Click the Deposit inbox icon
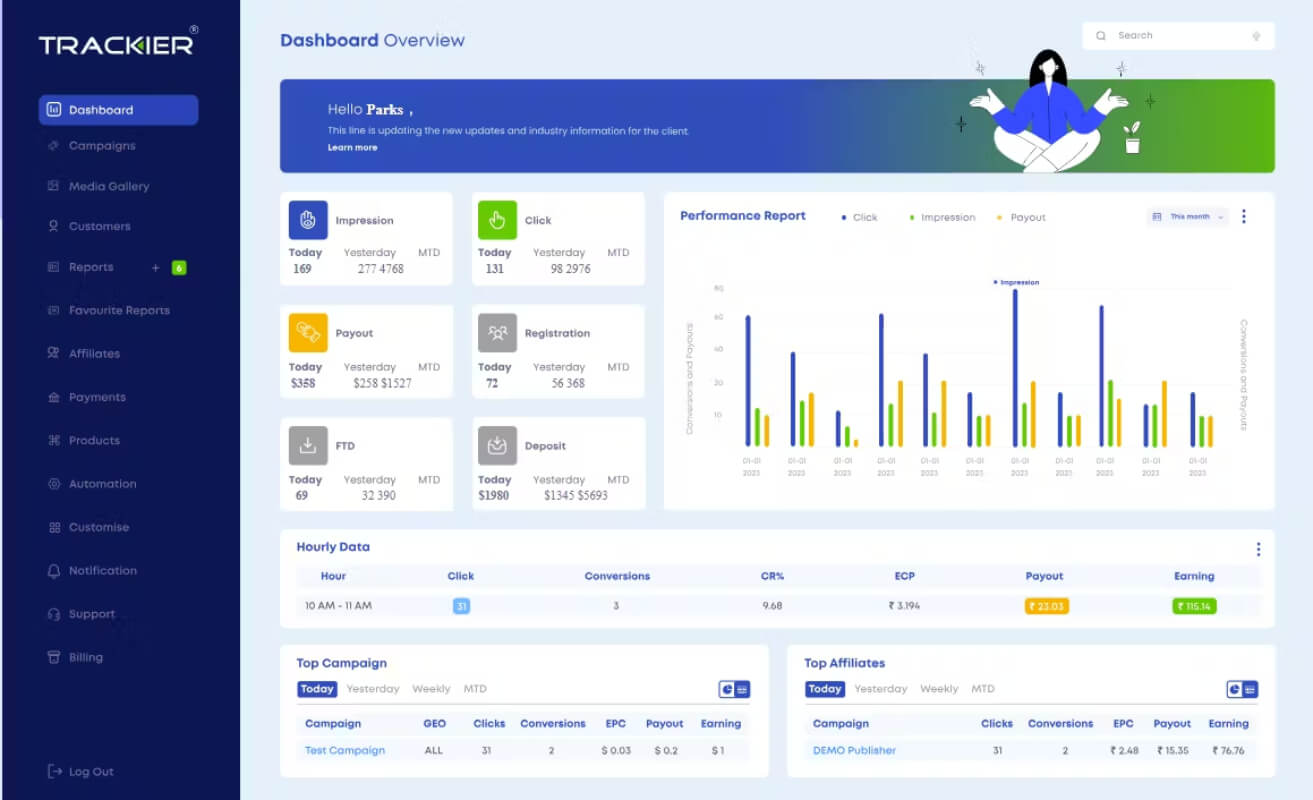Screen dimensions: 1313x800 (497, 446)
